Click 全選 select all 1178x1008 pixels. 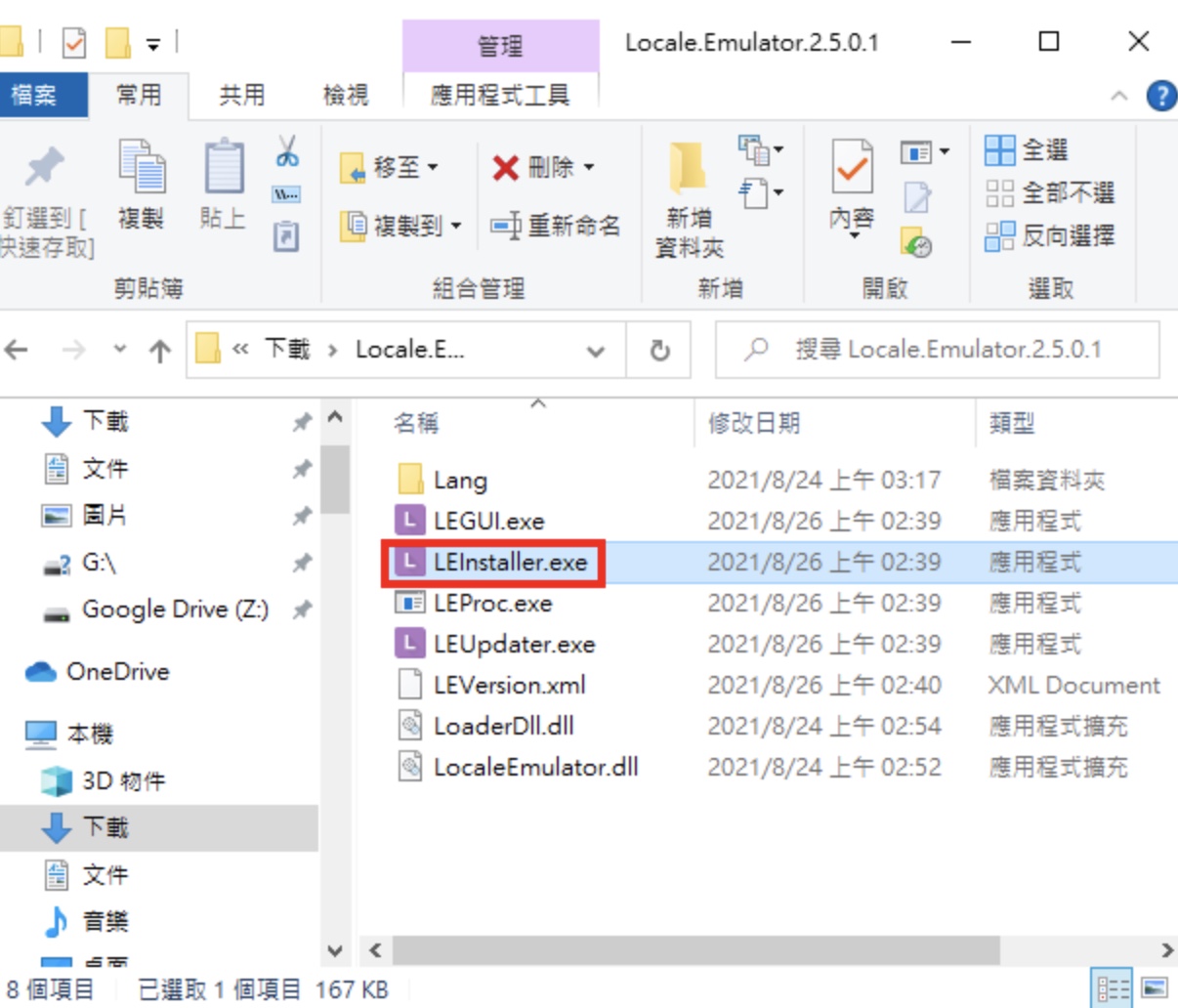pyautogui.click(x=1027, y=149)
